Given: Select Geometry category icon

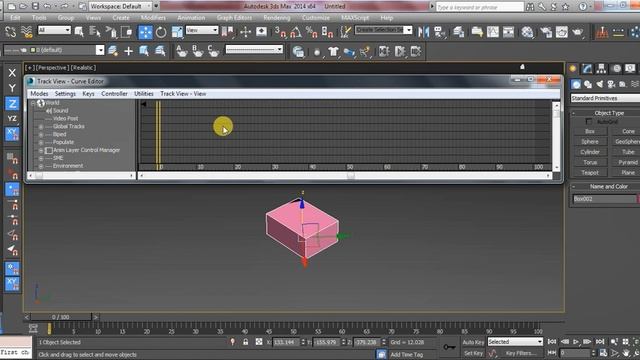Looking at the screenshot, I should coord(576,84).
